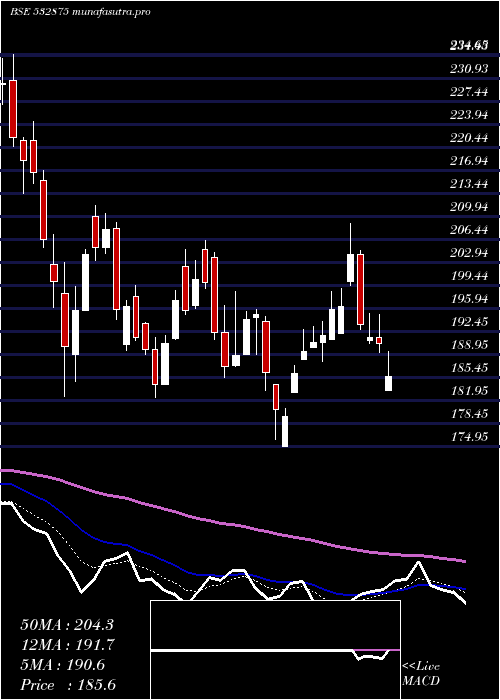This screenshot has width=500, height=700.
Task: Select the 195.94 price level label
Action: point(468,299)
